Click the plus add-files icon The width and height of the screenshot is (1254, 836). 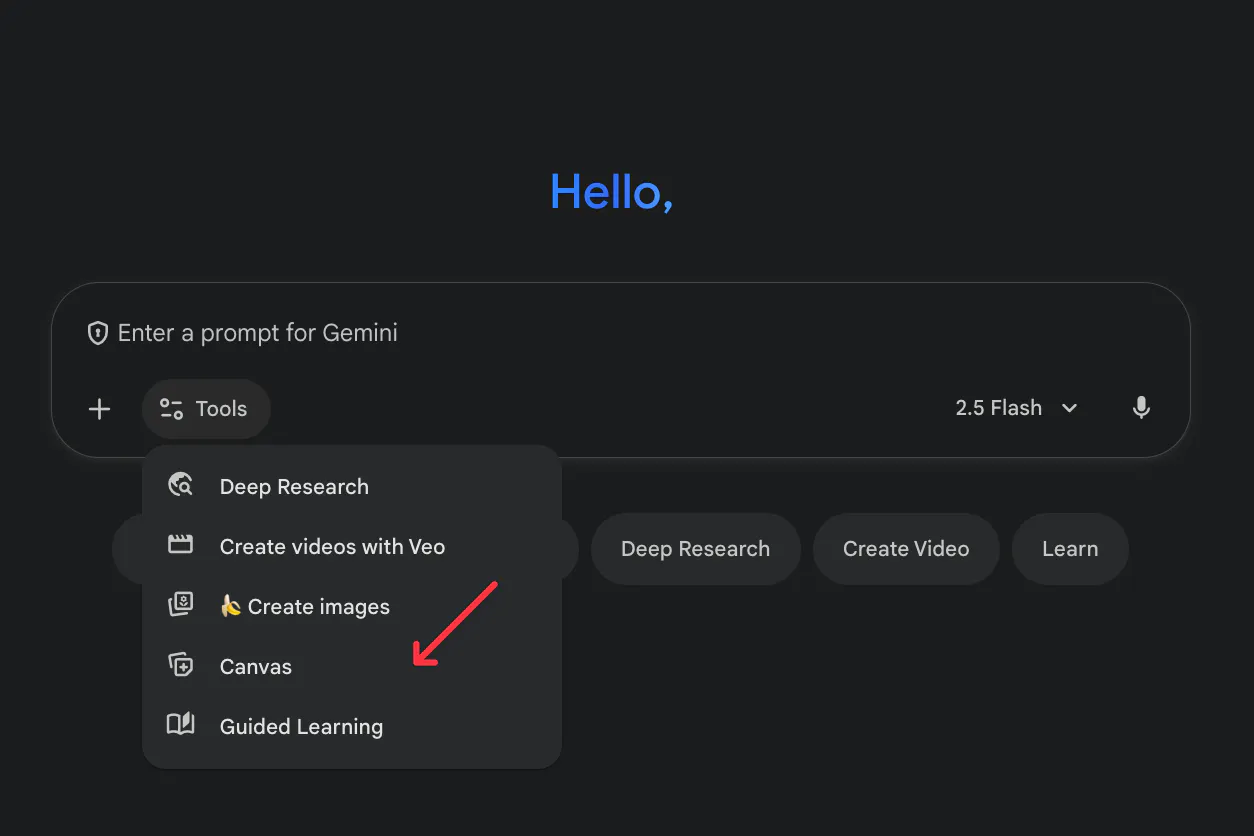(x=99, y=409)
